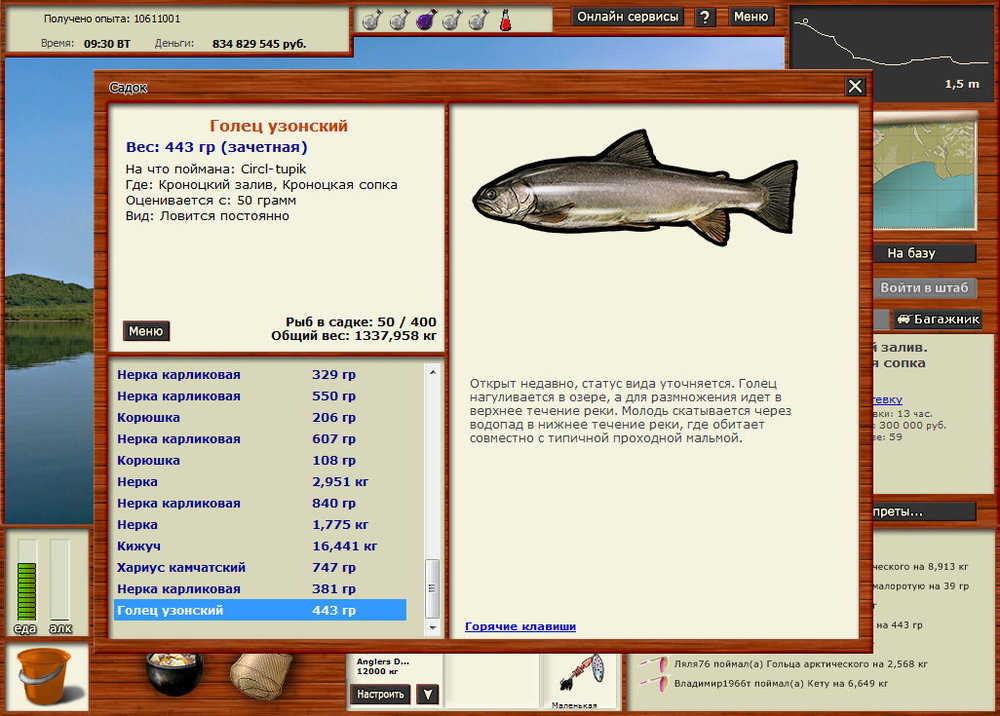The width and height of the screenshot is (1000, 716).
Task: Open the top-right Меню menu
Action: 751,17
